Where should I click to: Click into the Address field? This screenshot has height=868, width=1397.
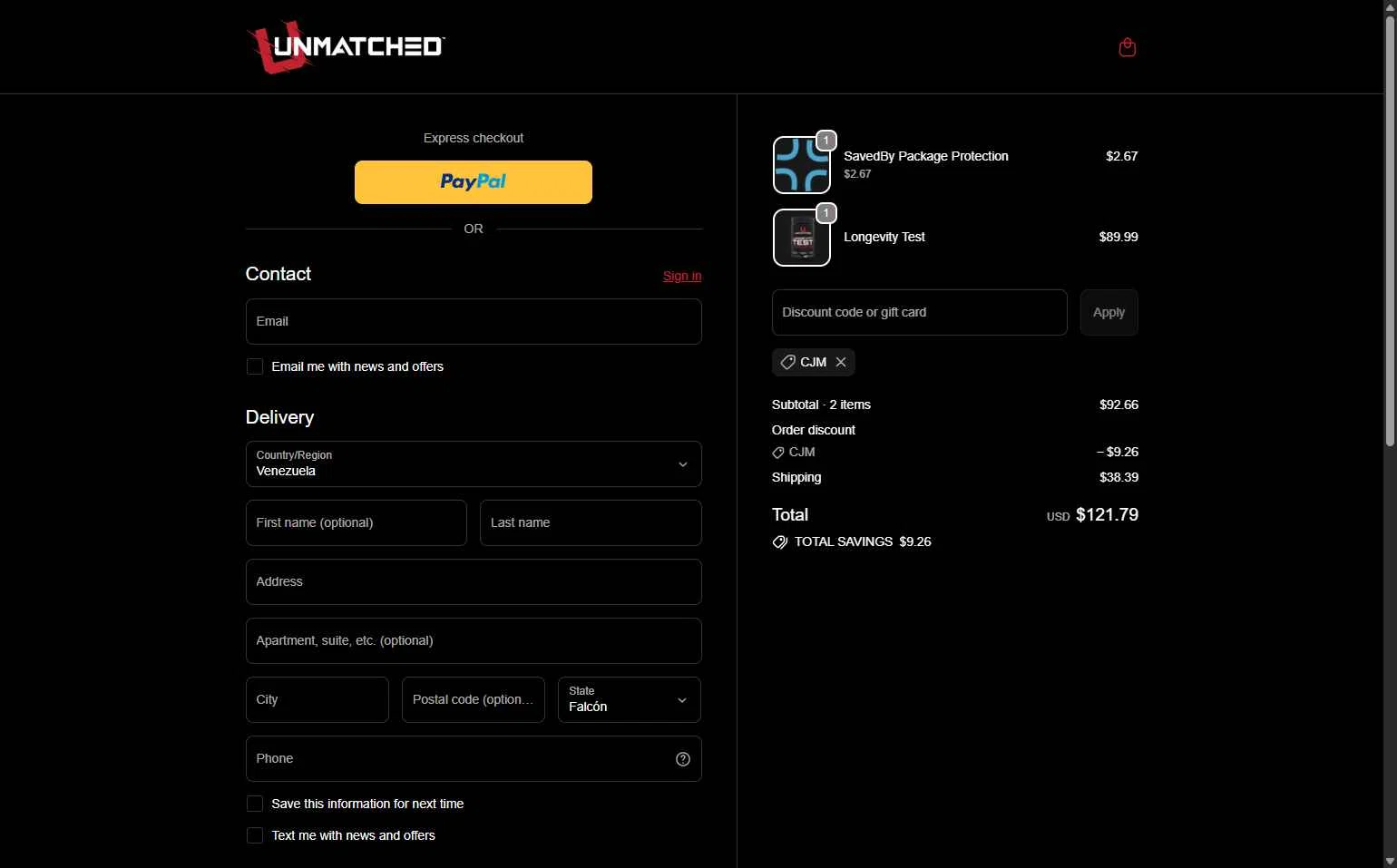[474, 581]
